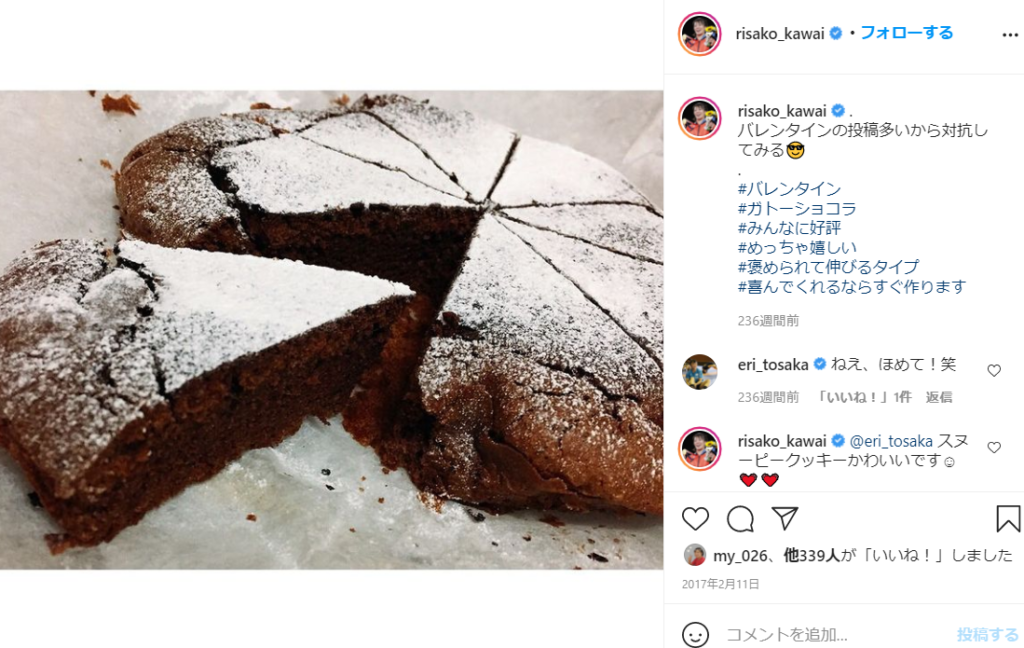Share post via paper plane icon
Image resolution: width=1024 pixels, height=648 pixels.
point(785,518)
